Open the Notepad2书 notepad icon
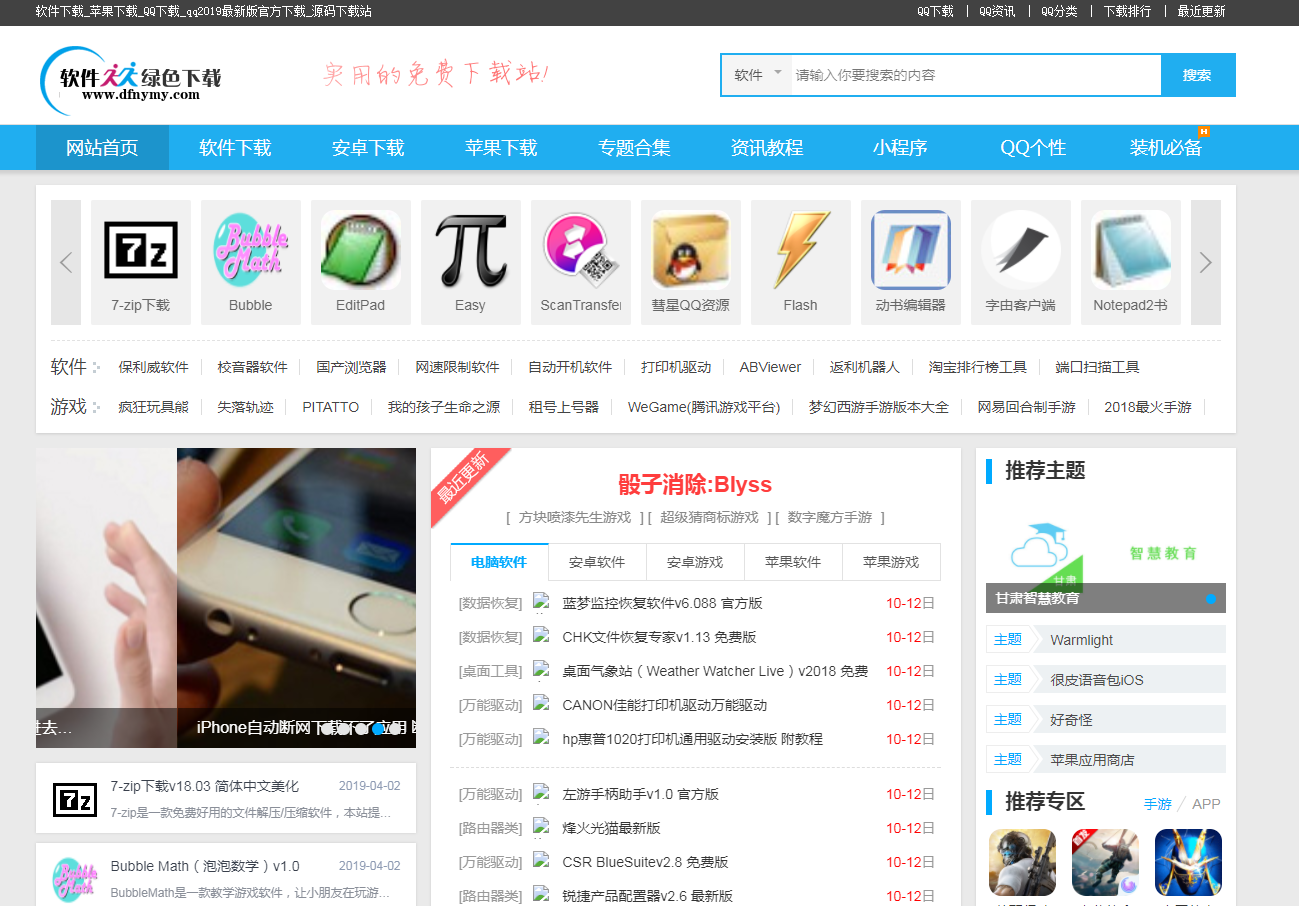Screen dimensions: 1299x906 click(x=1131, y=250)
